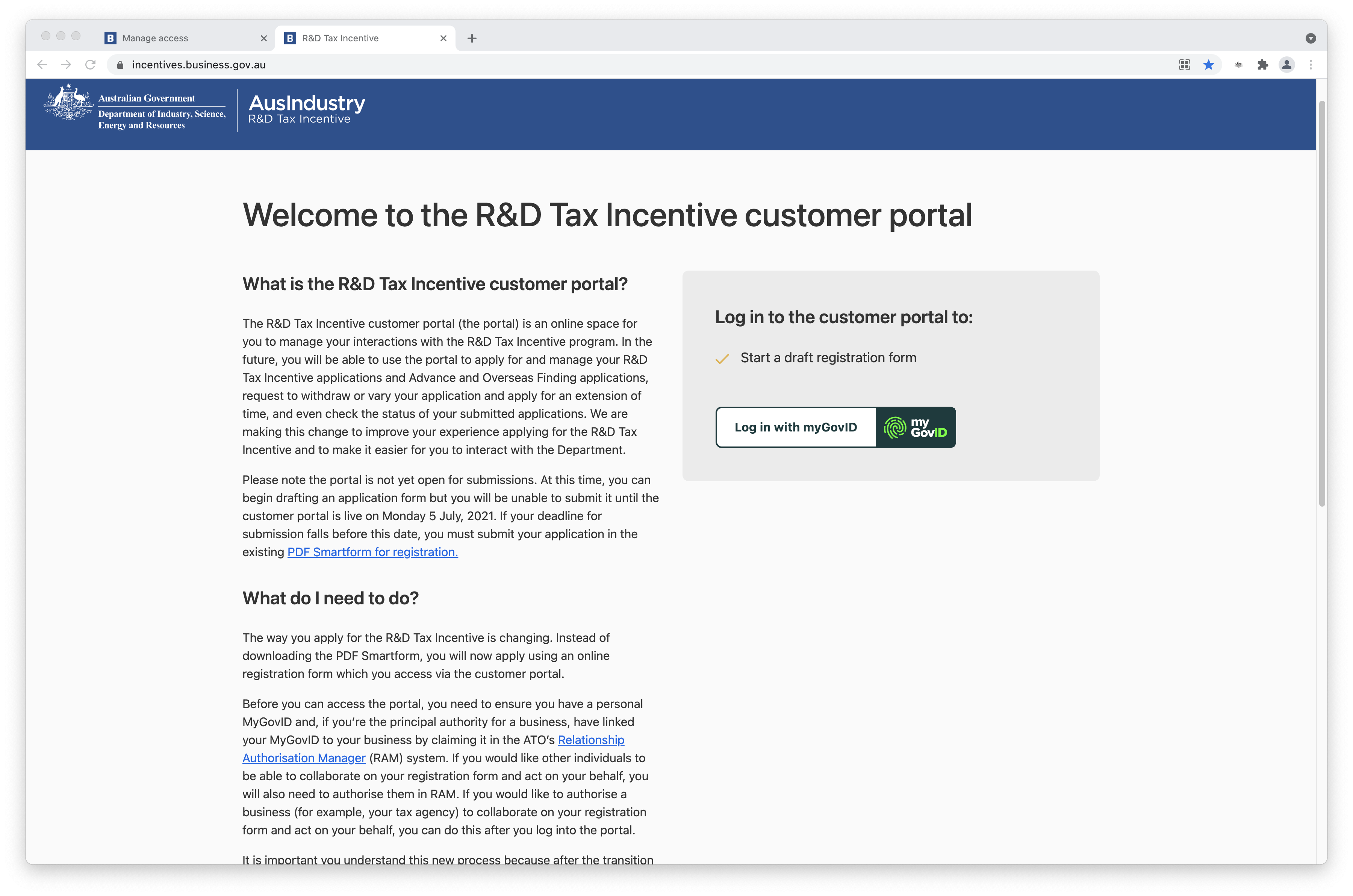Click the QR code grid icon
This screenshot has width=1353, height=896.
1185,65
